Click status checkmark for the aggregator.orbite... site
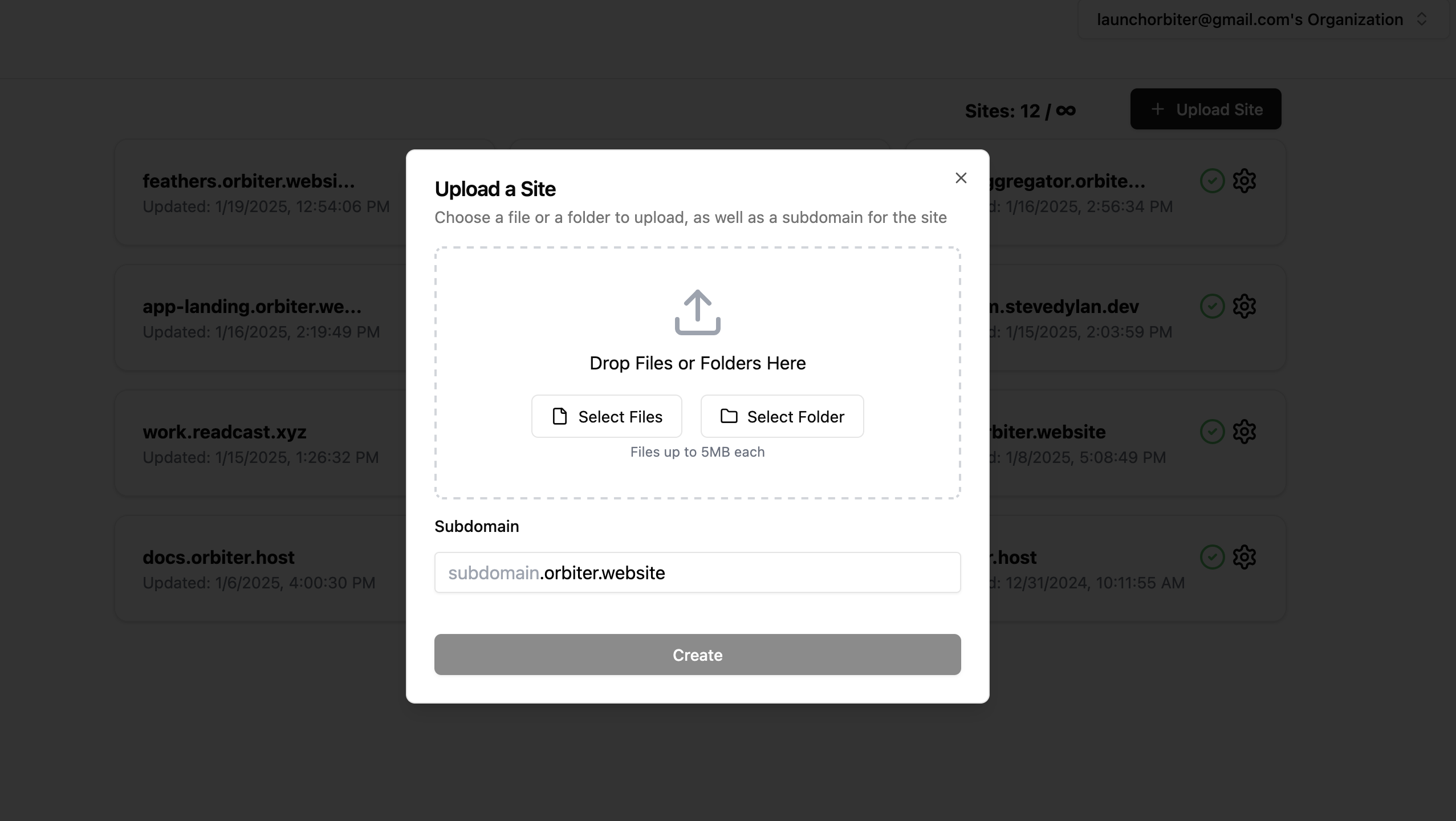The width and height of the screenshot is (1456, 821). (x=1212, y=181)
